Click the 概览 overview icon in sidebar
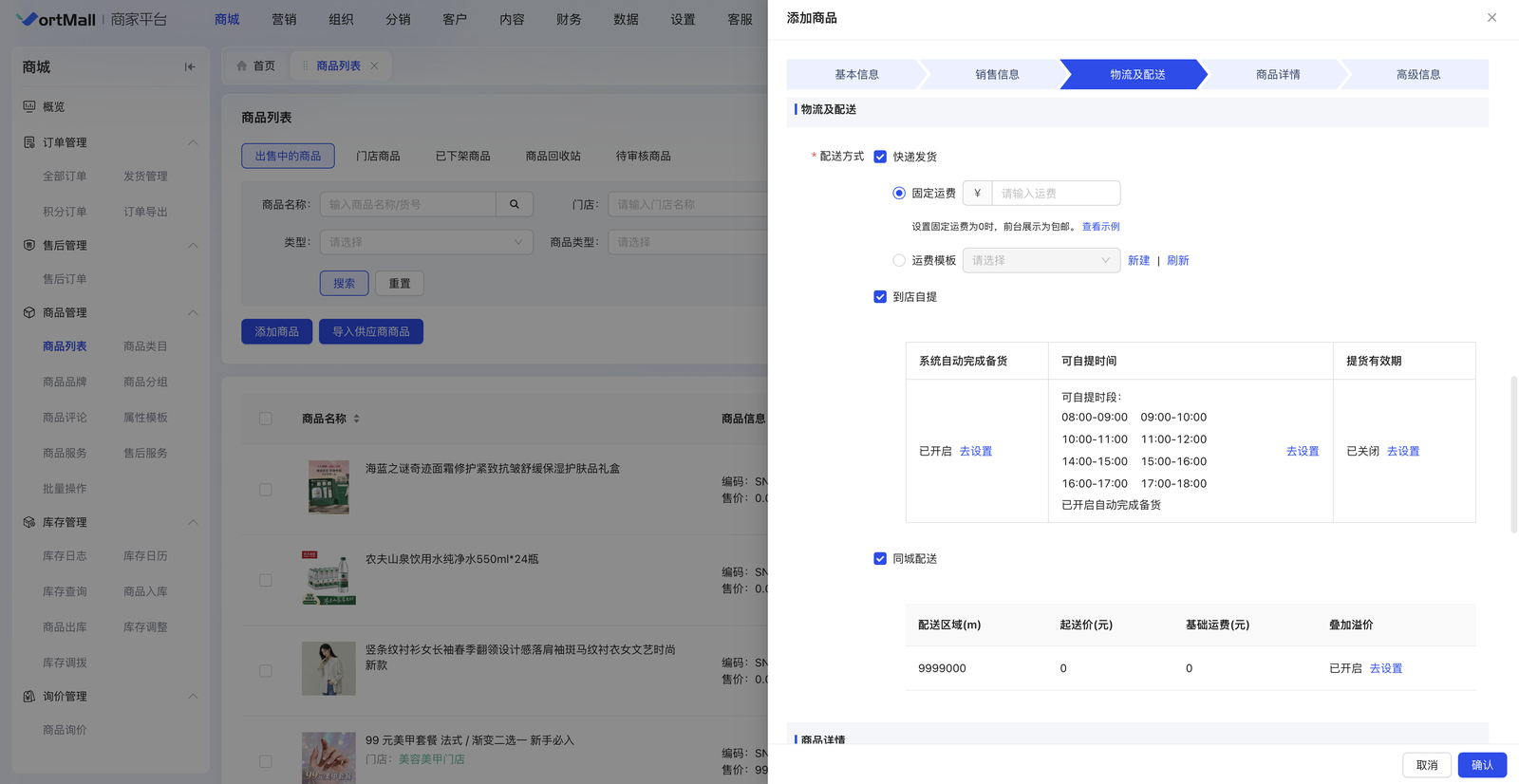Viewport: 1519px width, 784px height. click(x=29, y=107)
